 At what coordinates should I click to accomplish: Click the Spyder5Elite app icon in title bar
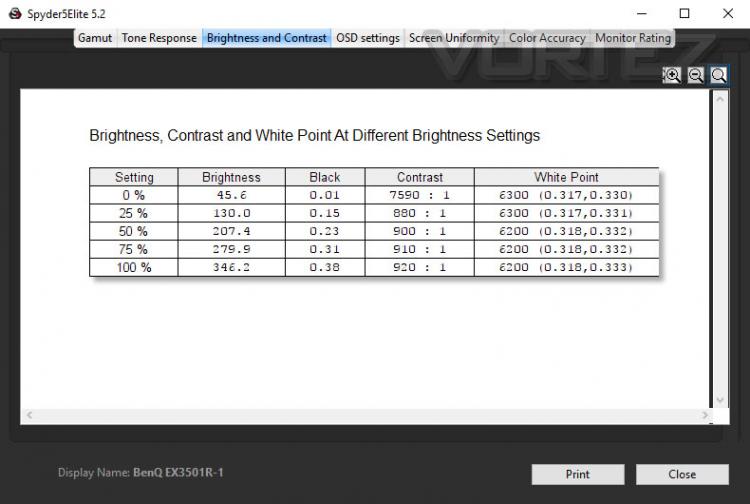coord(15,13)
